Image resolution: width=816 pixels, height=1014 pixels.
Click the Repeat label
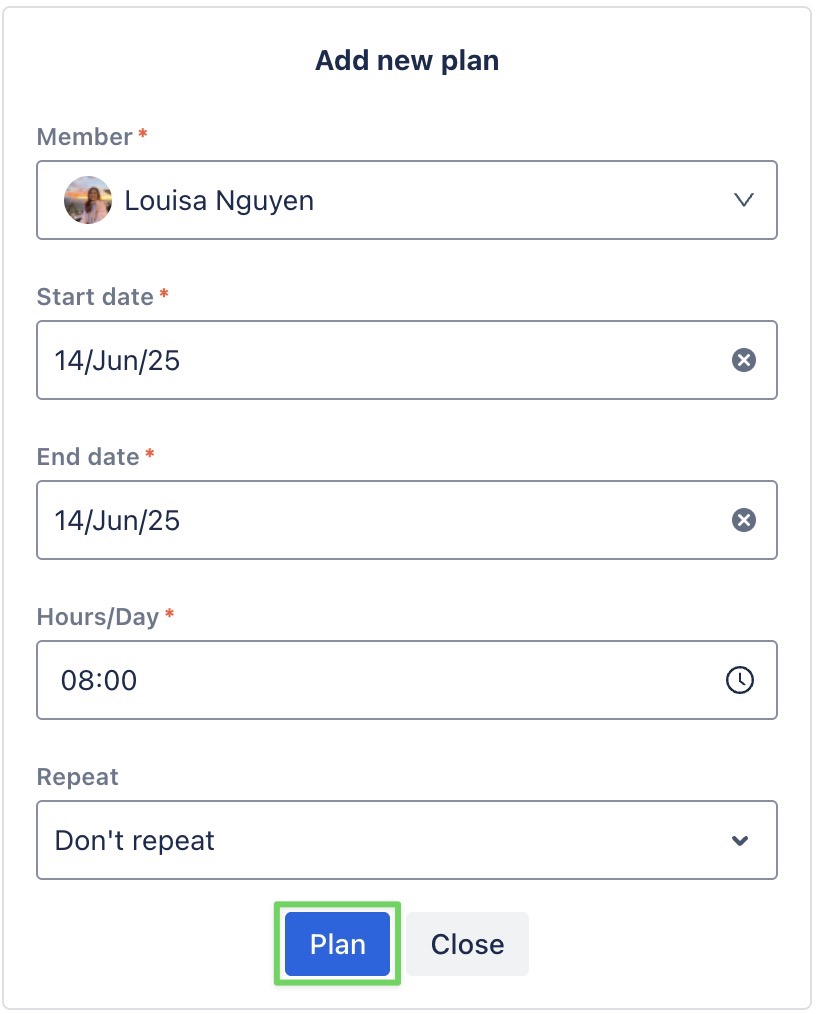click(x=78, y=776)
